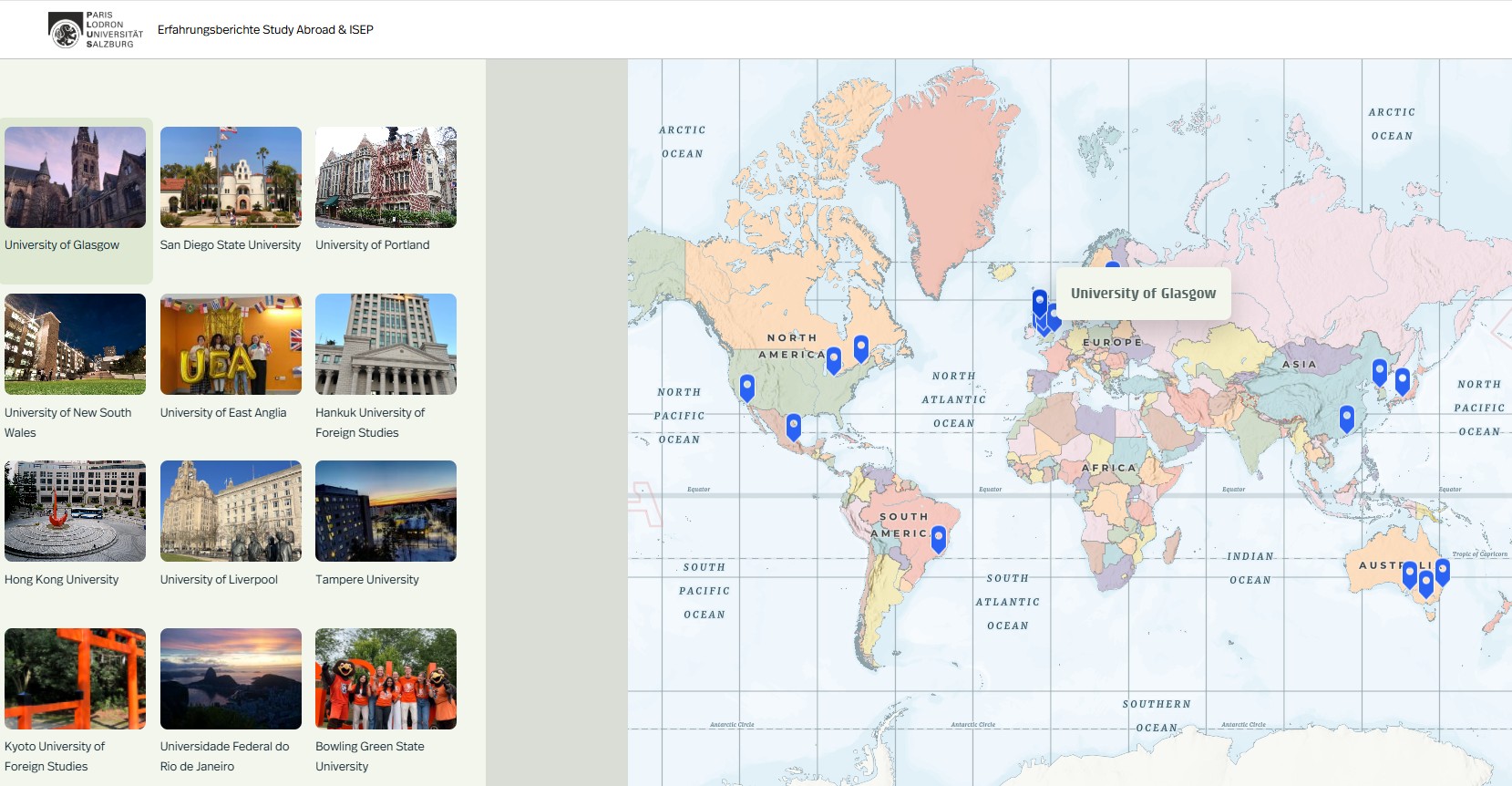Open the Hong Kong University plaza photo
This screenshot has height=786, width=1512.
(x=75, y=511)
